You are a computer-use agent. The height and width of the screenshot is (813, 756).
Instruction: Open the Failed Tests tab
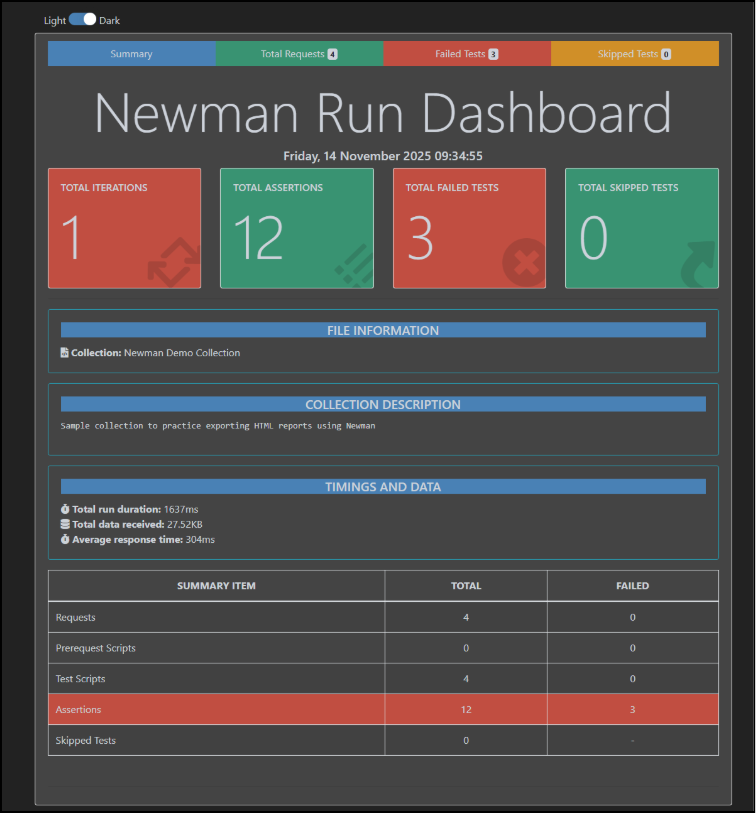466,54
